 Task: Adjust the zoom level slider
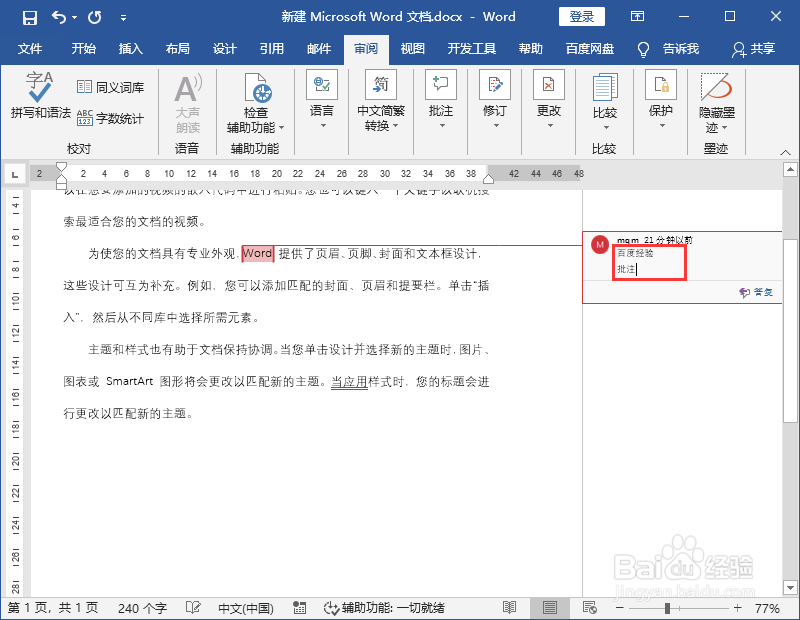(665, 607)
